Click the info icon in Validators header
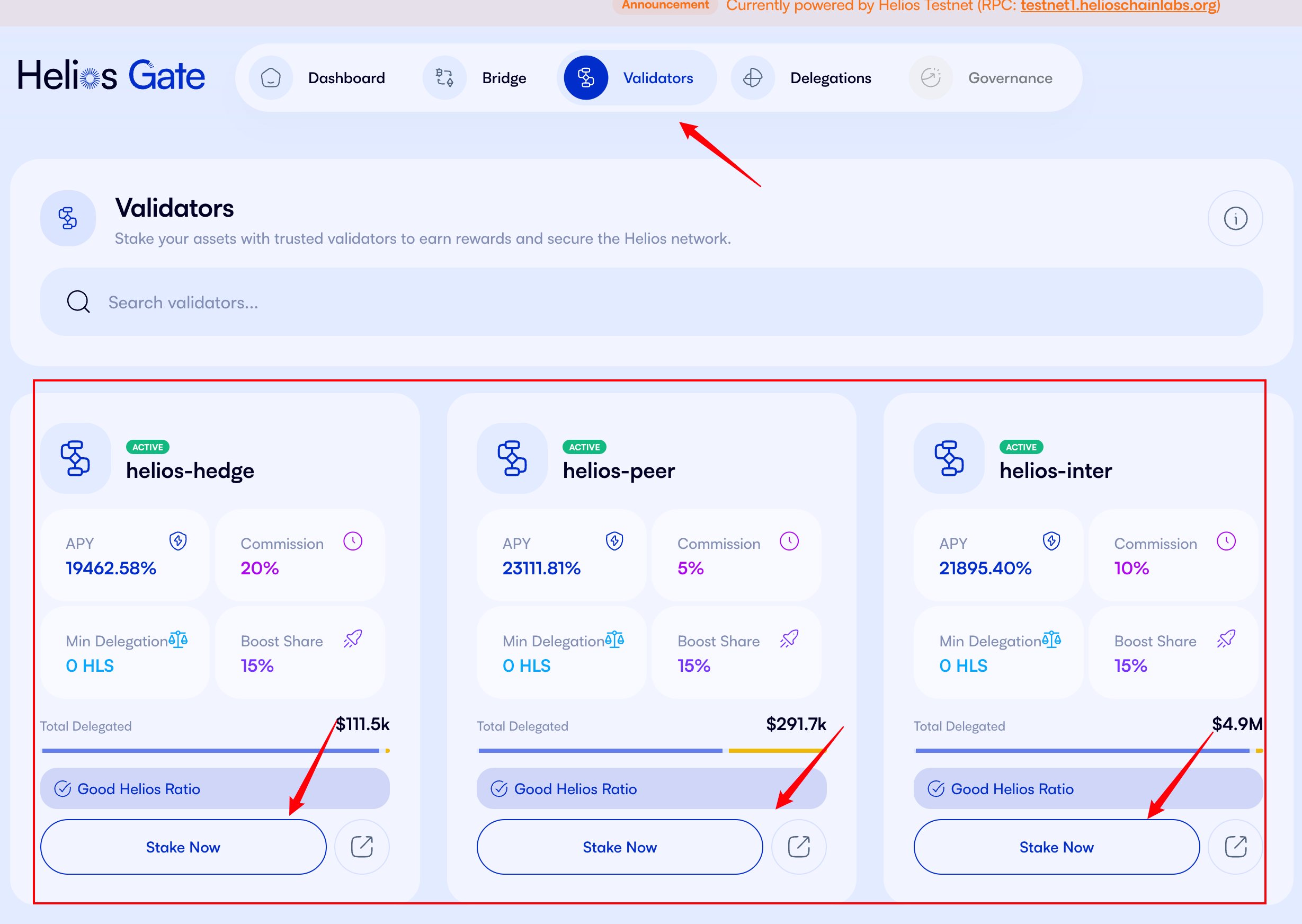Image resolution: width=1302 pixels, height=924 pixels. click(1235, 218)
